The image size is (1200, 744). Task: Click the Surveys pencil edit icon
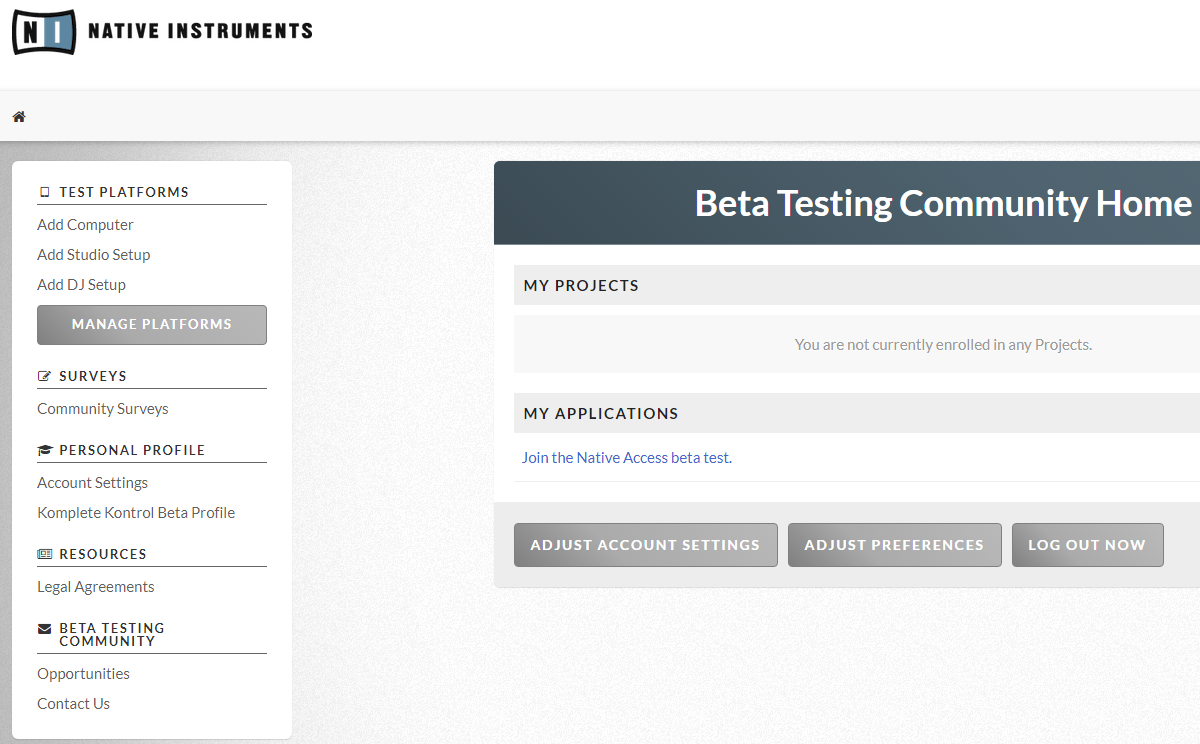(44, 376)
